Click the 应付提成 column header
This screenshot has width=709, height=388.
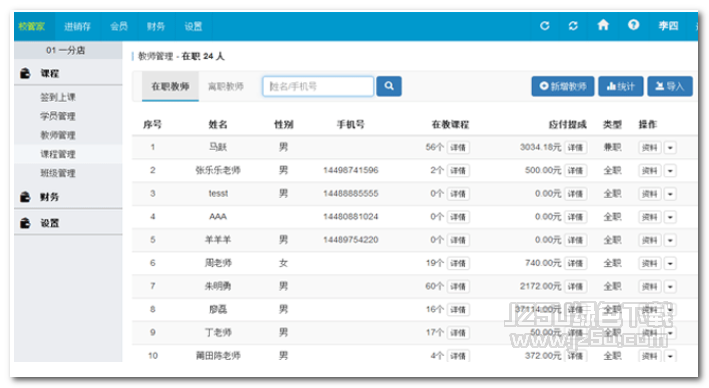[x=568, y=124]
